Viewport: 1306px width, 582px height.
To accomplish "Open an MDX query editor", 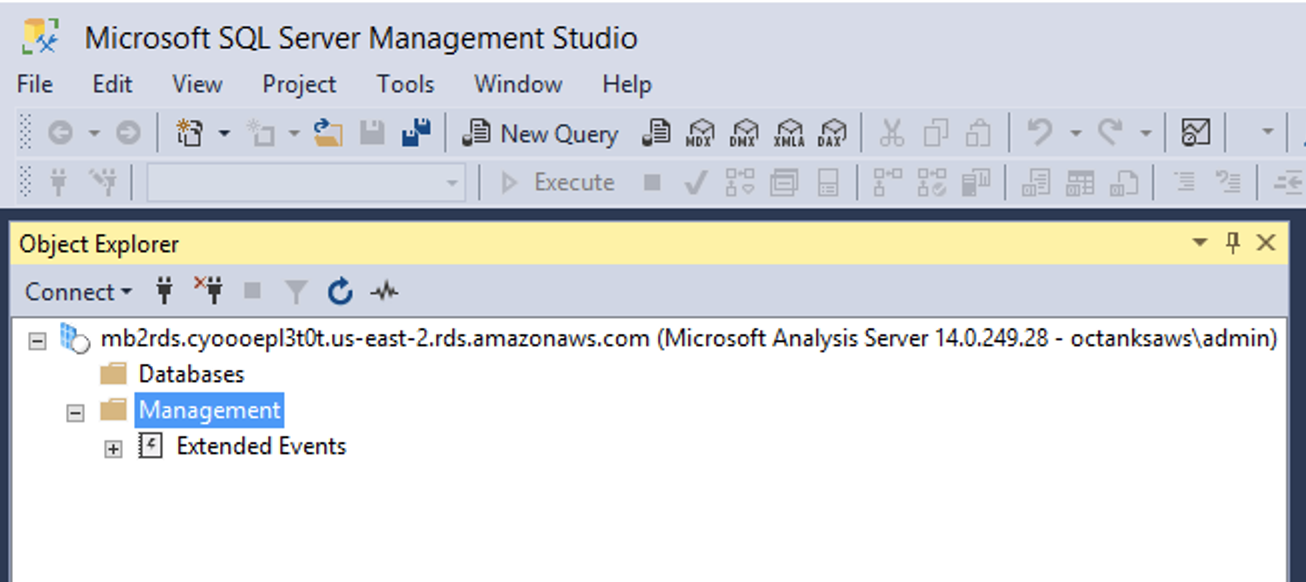I will click(701, 133).
